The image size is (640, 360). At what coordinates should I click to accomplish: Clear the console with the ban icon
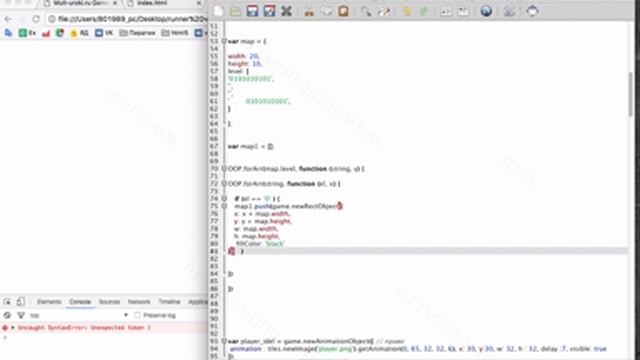coord(7,315)
